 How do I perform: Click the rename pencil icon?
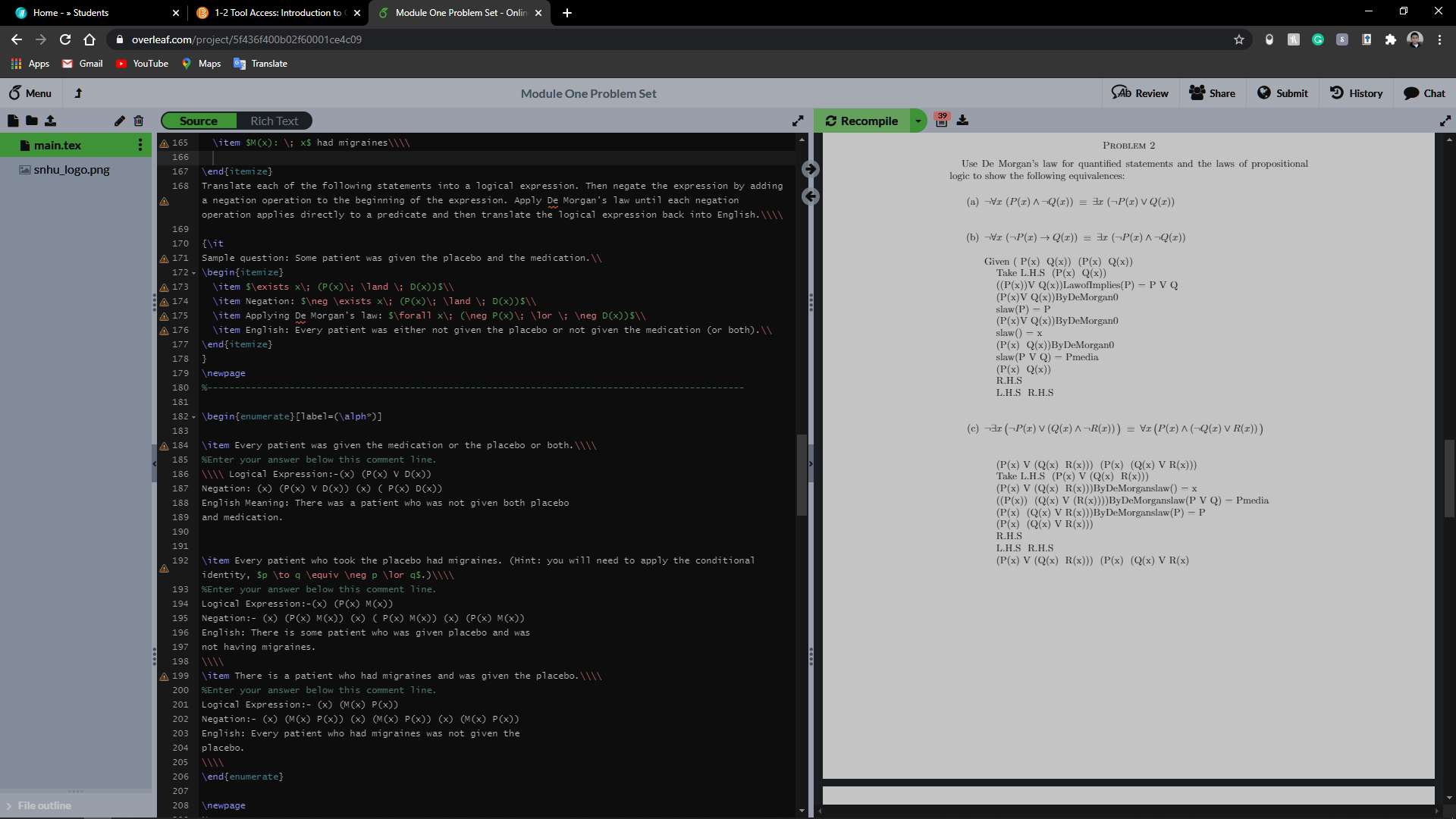[x=120, y=121]
